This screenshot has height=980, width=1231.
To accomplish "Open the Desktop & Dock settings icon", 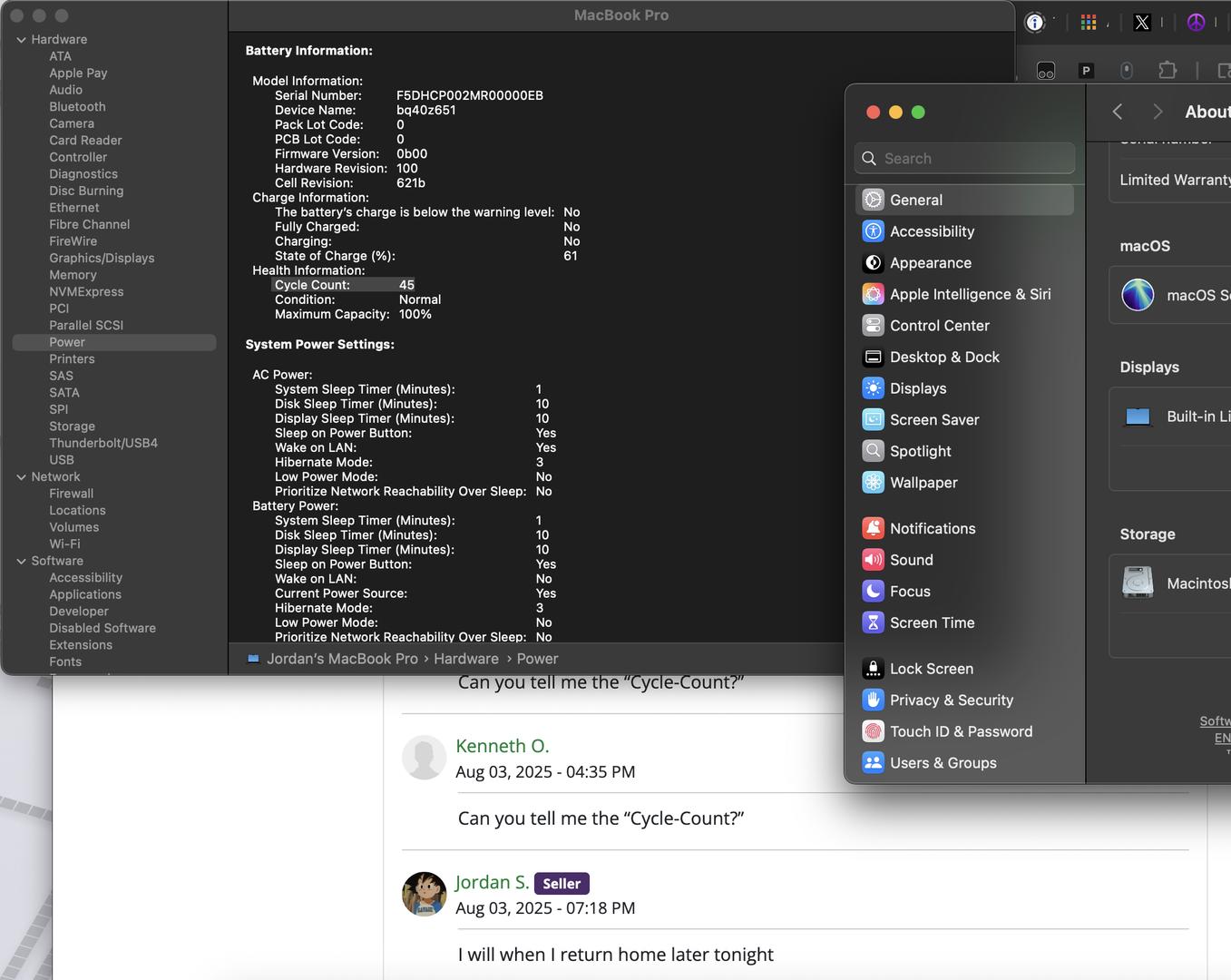I will coord(873,358).
